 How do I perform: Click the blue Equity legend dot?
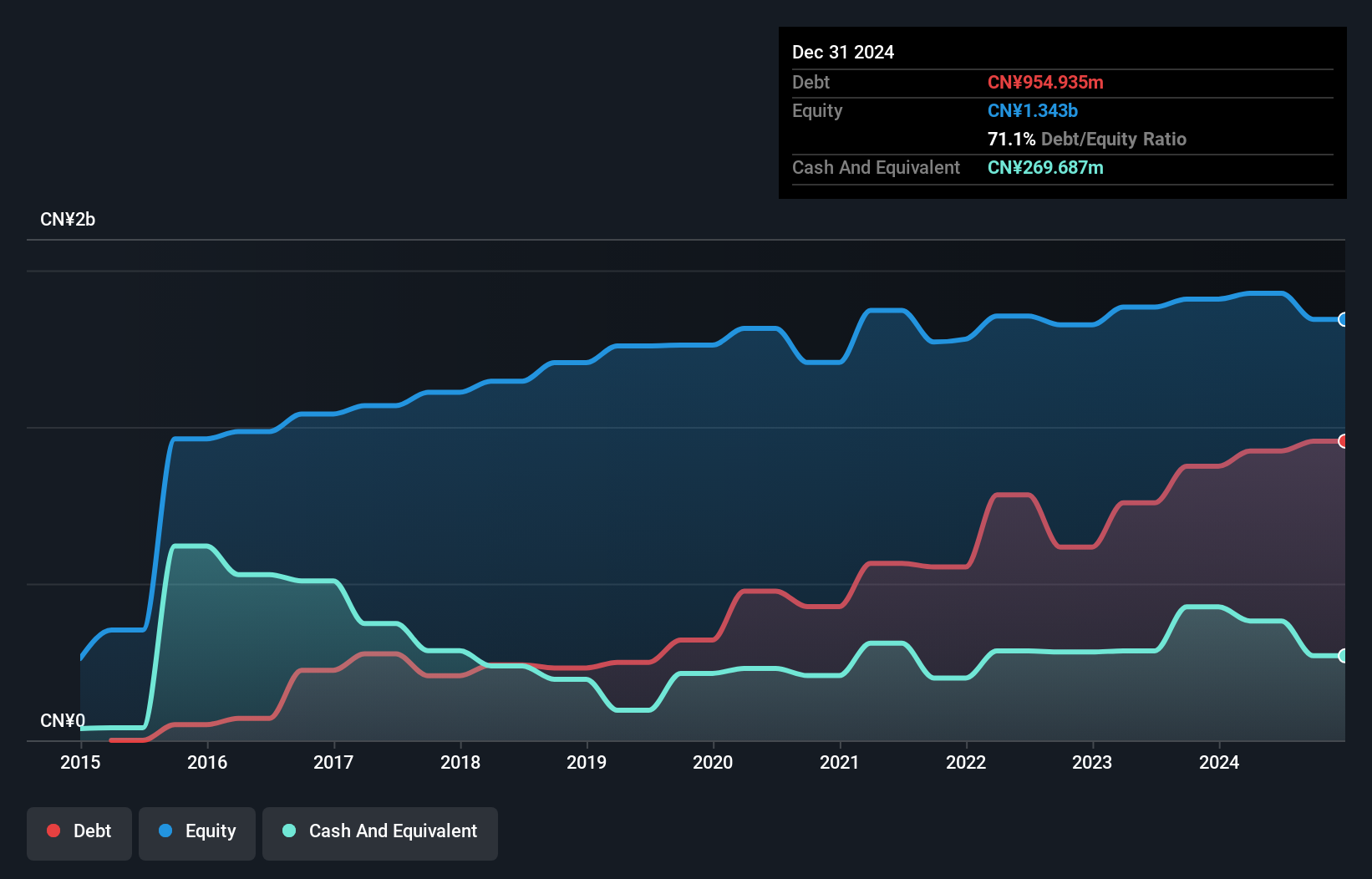165,831
